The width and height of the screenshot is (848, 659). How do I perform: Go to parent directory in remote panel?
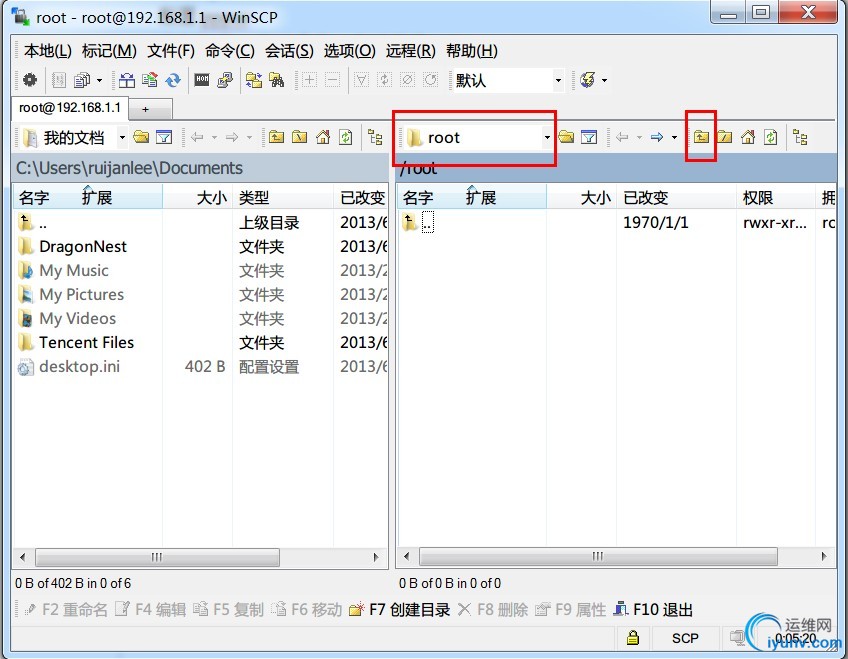[701, 137]
